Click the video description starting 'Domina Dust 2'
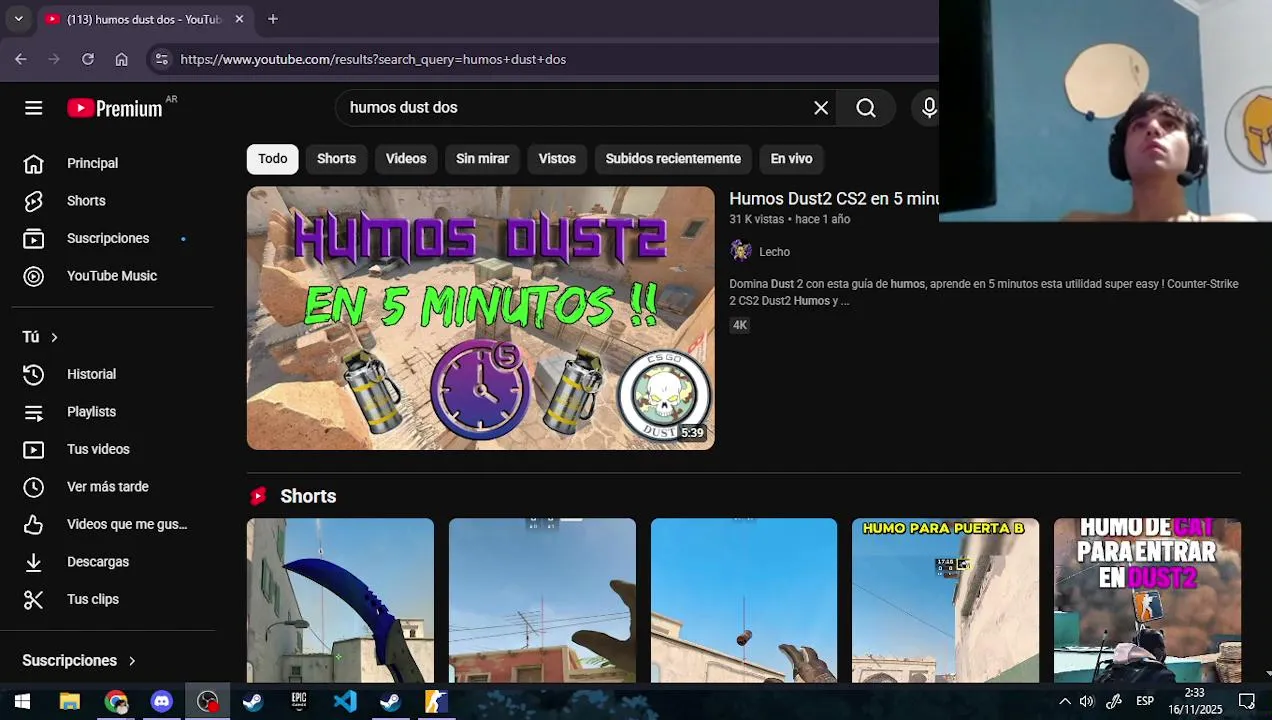1272x720 pixels. tap(984, 292)
